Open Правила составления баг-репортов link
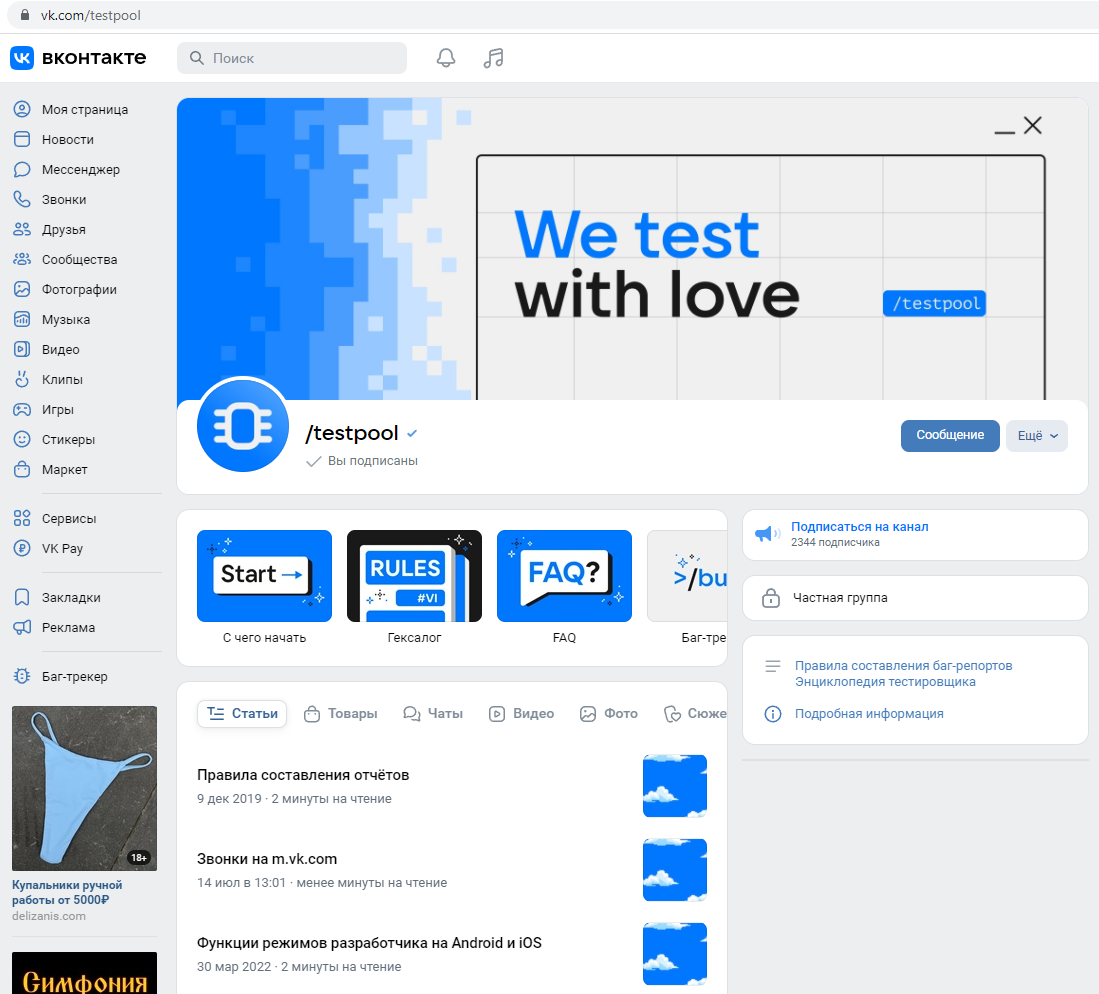 (x=903, y=666)
